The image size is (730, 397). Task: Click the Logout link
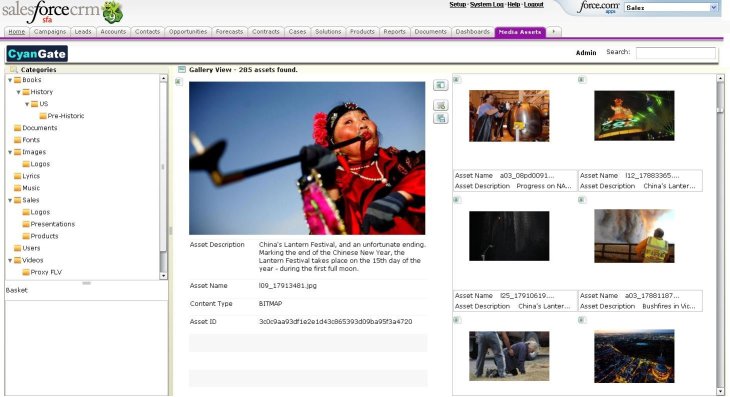[x=534, y=5]
